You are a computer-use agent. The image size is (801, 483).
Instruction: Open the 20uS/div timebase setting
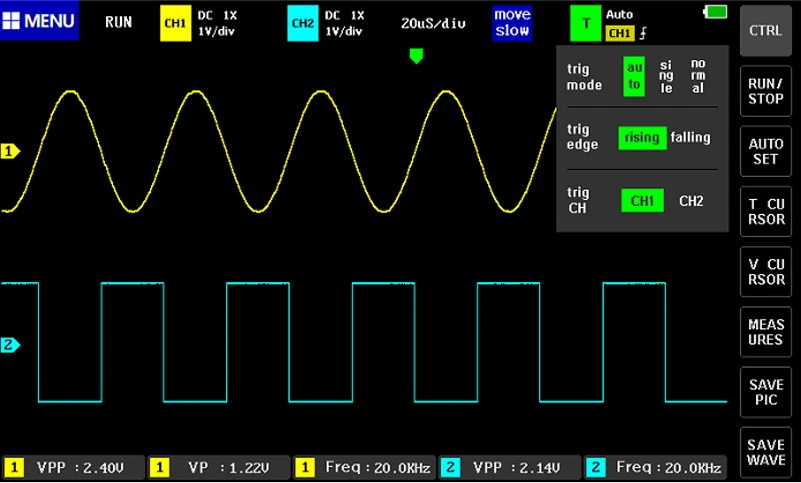pos(433,24)
